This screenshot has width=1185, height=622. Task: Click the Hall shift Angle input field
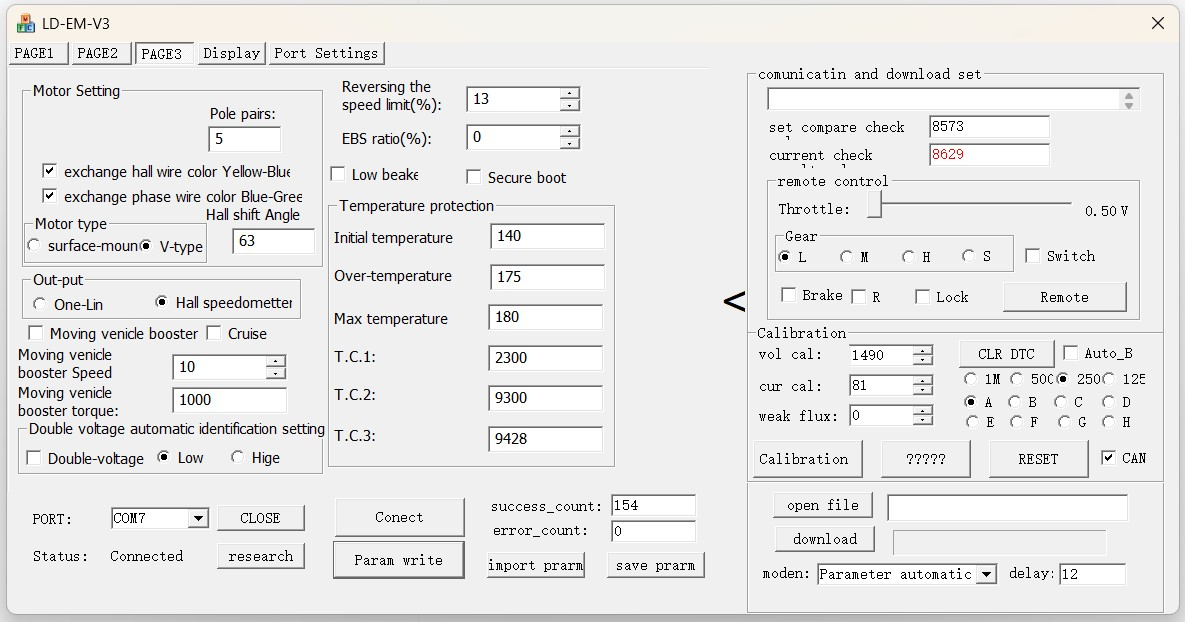[x=273, y=241]
